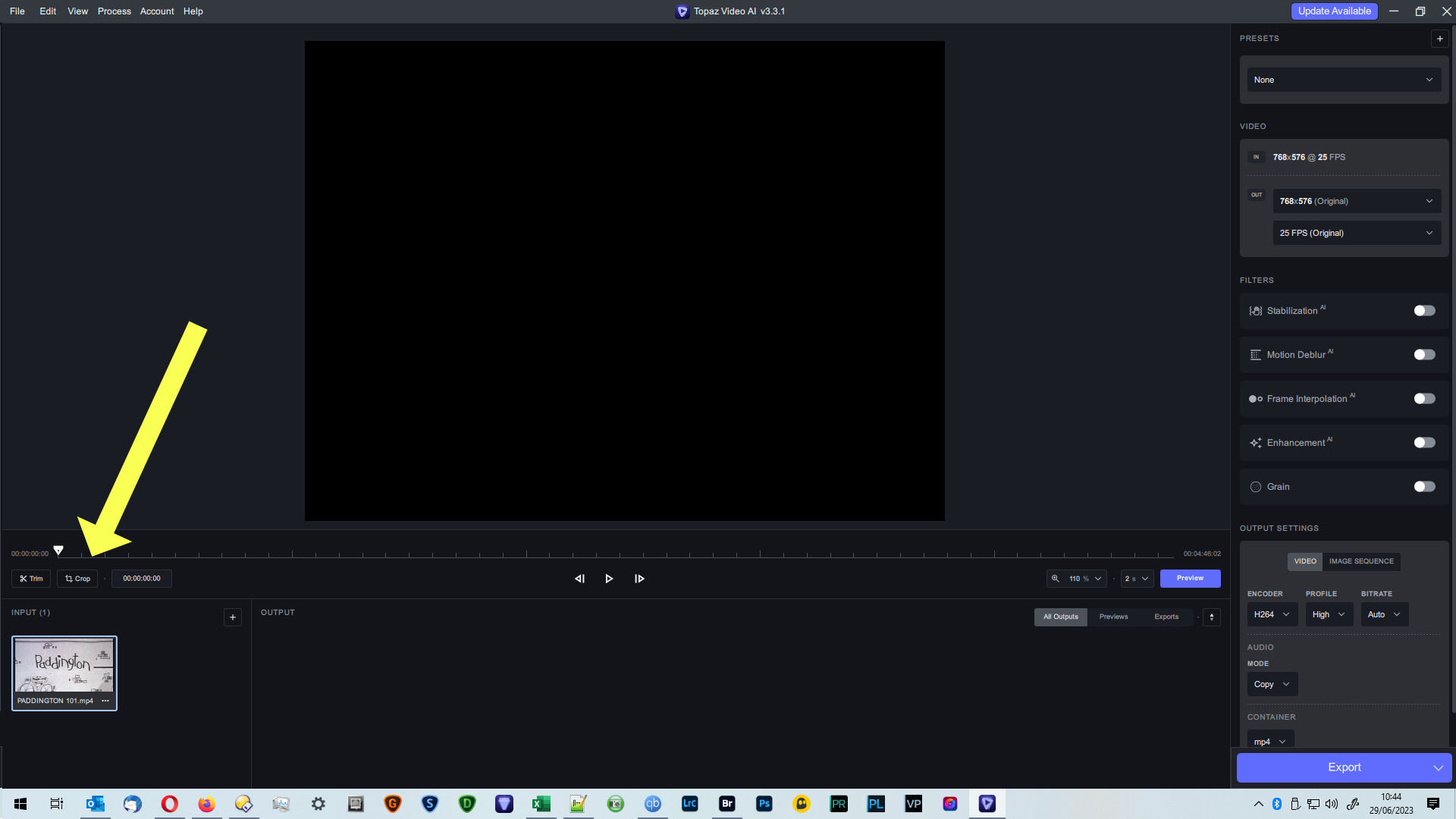Add input video with plus button
Screen dimensions: 1456x819
[x=233, y=617]
